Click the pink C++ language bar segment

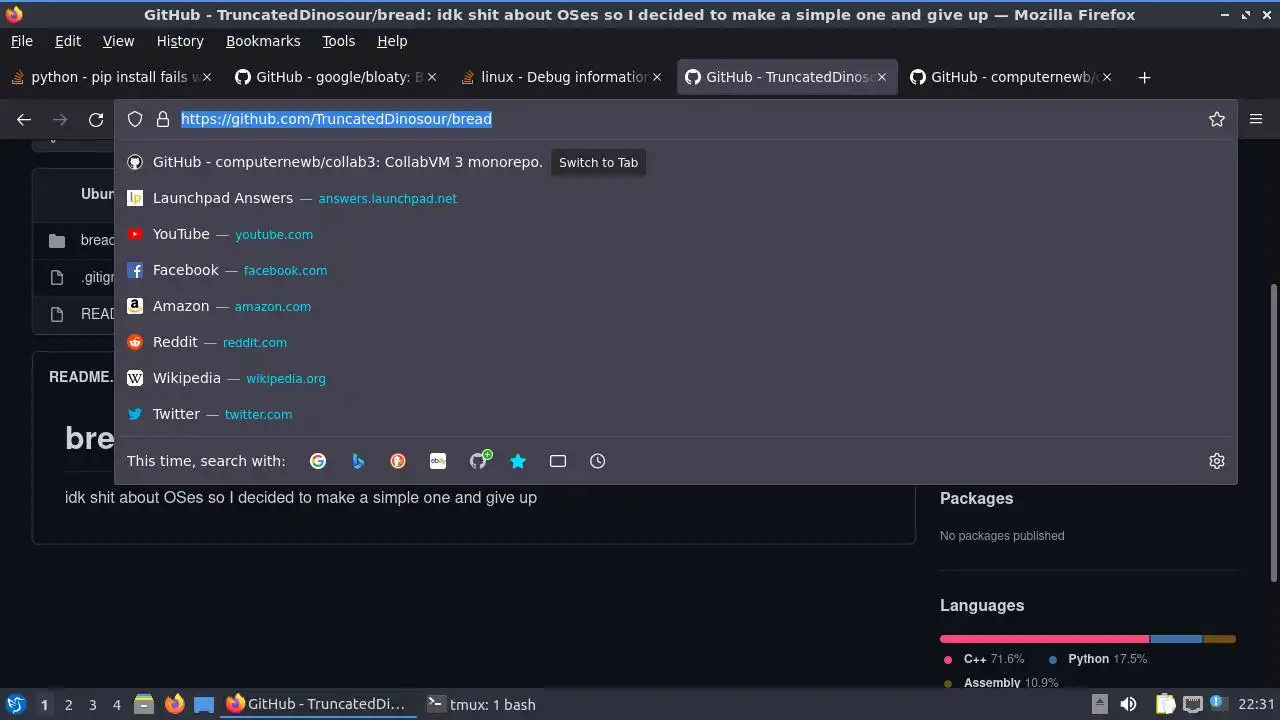click(1045, 639)
